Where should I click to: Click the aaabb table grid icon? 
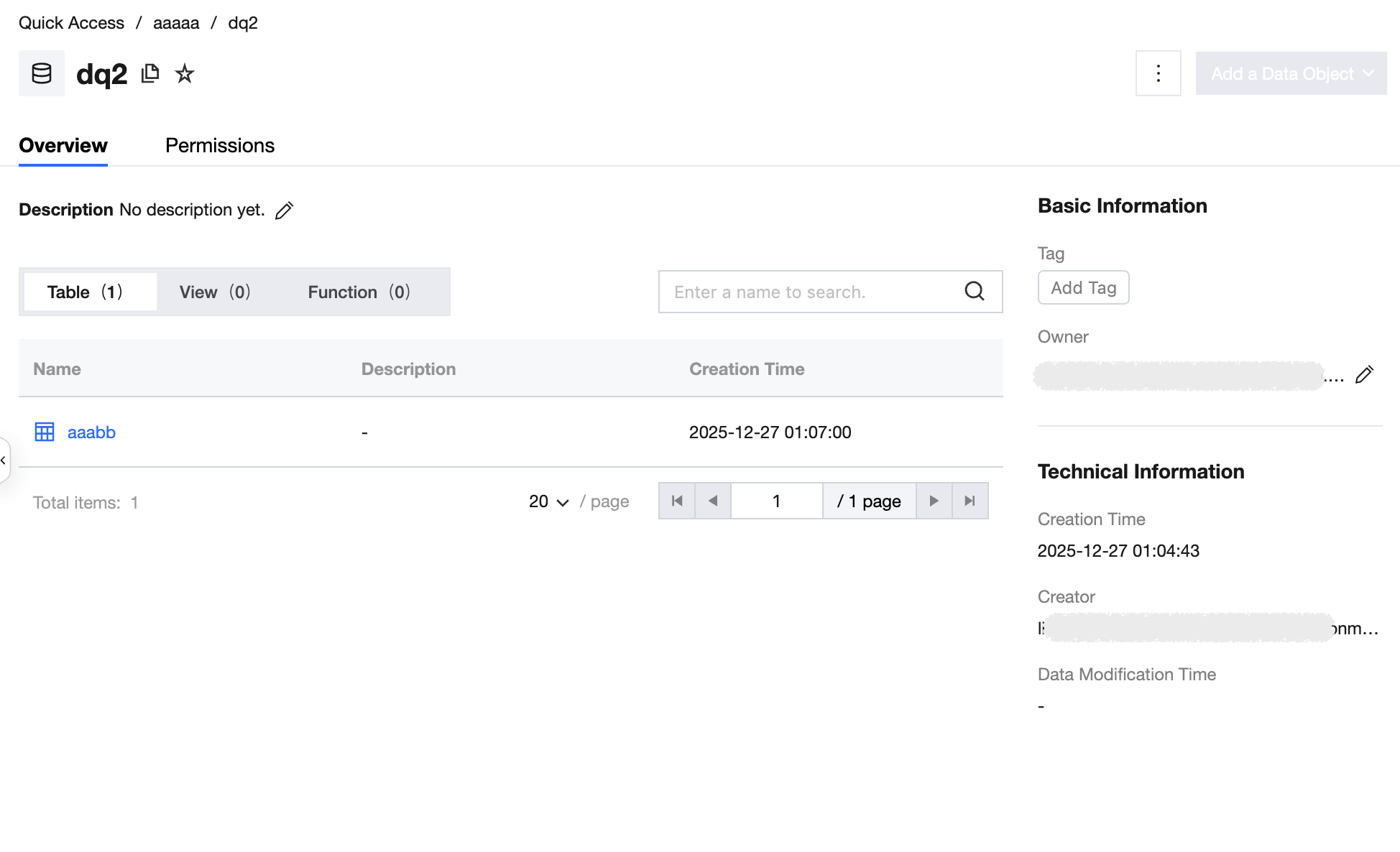45,432
